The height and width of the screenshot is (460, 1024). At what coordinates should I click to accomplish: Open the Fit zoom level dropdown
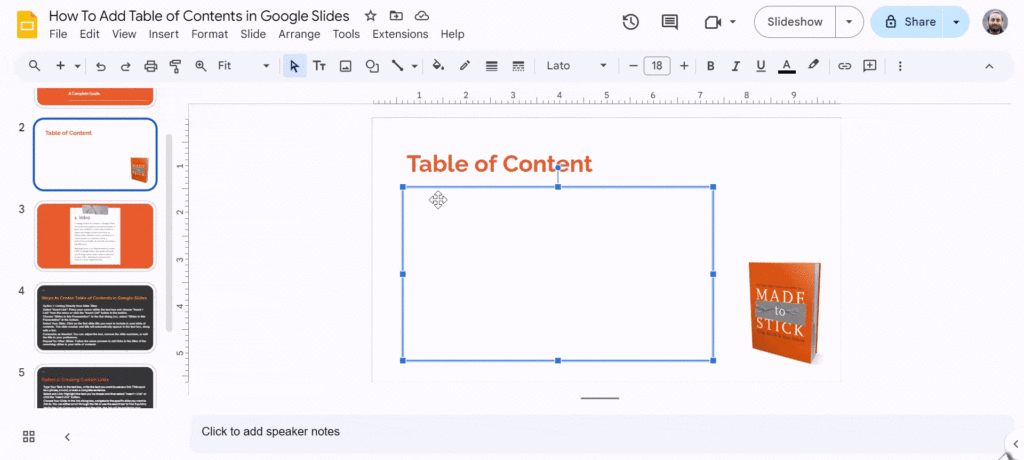coord(244,66)
